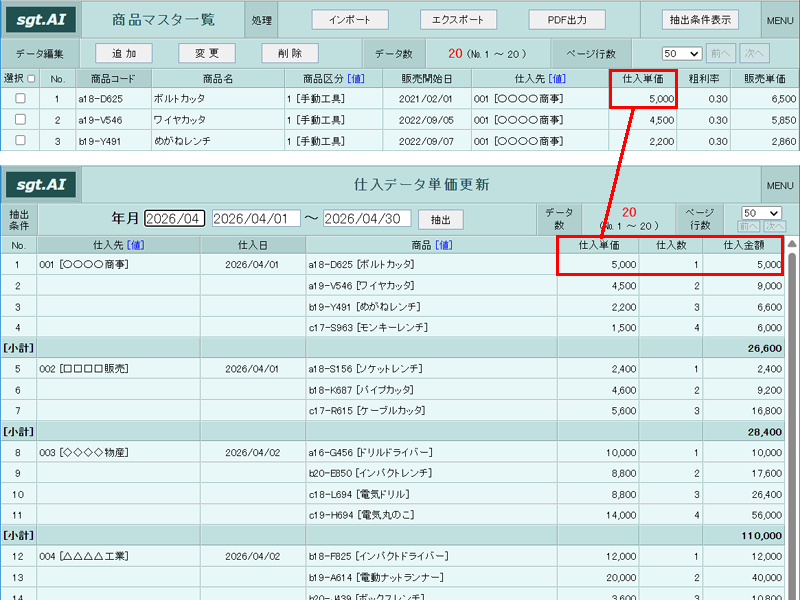800x600 pixels.
Task: Click product code a19-V546 in master list
Action: click(101, 120)
